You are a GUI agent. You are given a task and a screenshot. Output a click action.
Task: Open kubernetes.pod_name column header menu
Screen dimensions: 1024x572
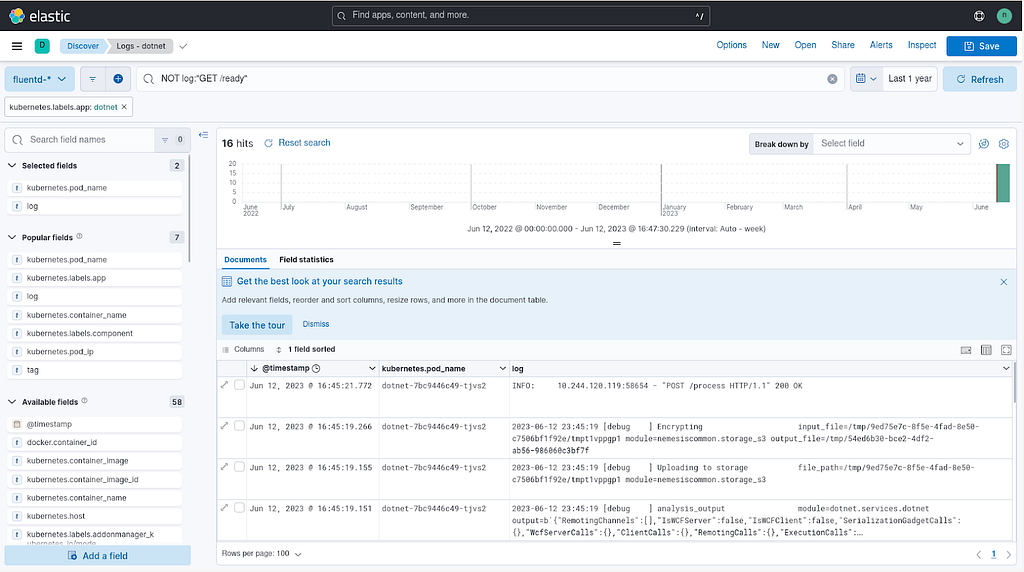point(502,369)
